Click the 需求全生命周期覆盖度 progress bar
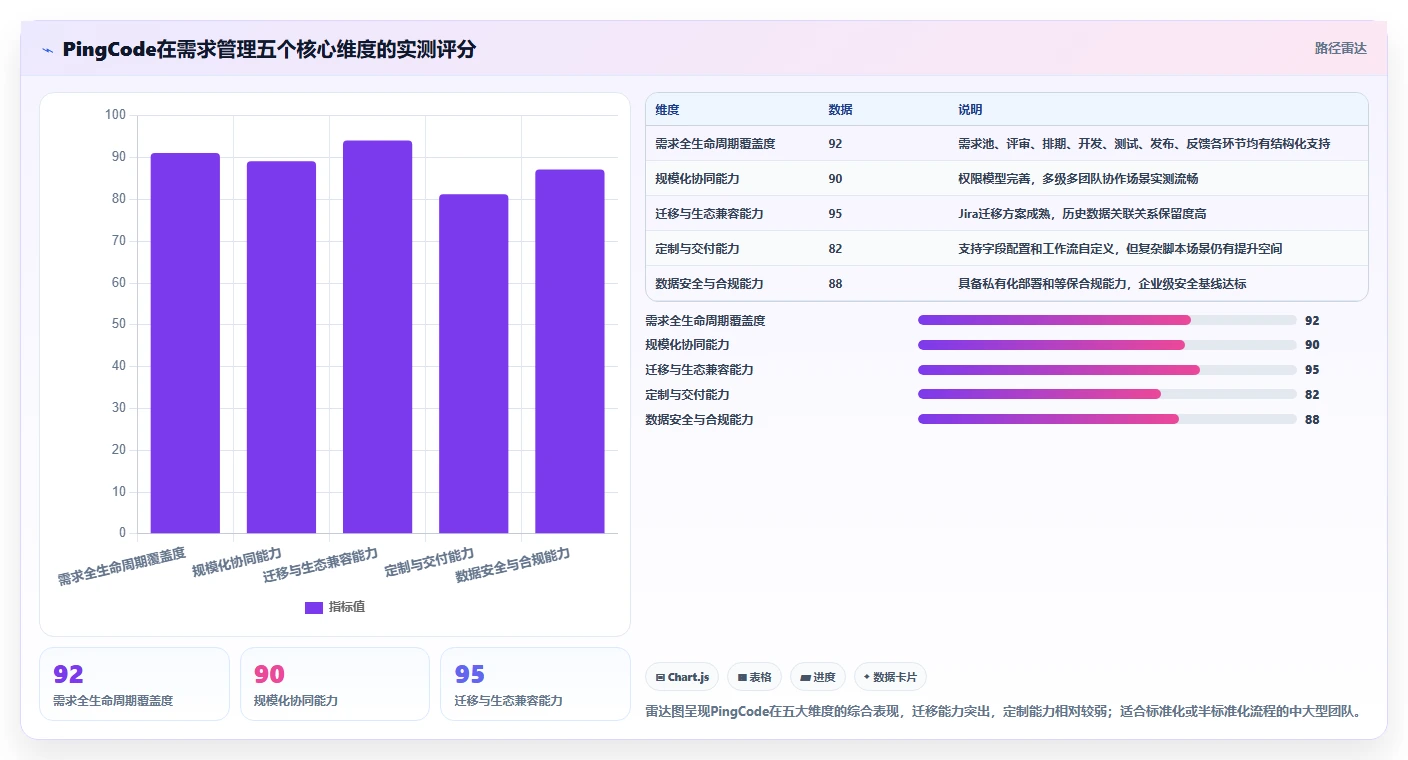This screenshot has height=760, width=1408. [x=1107, y=320]
